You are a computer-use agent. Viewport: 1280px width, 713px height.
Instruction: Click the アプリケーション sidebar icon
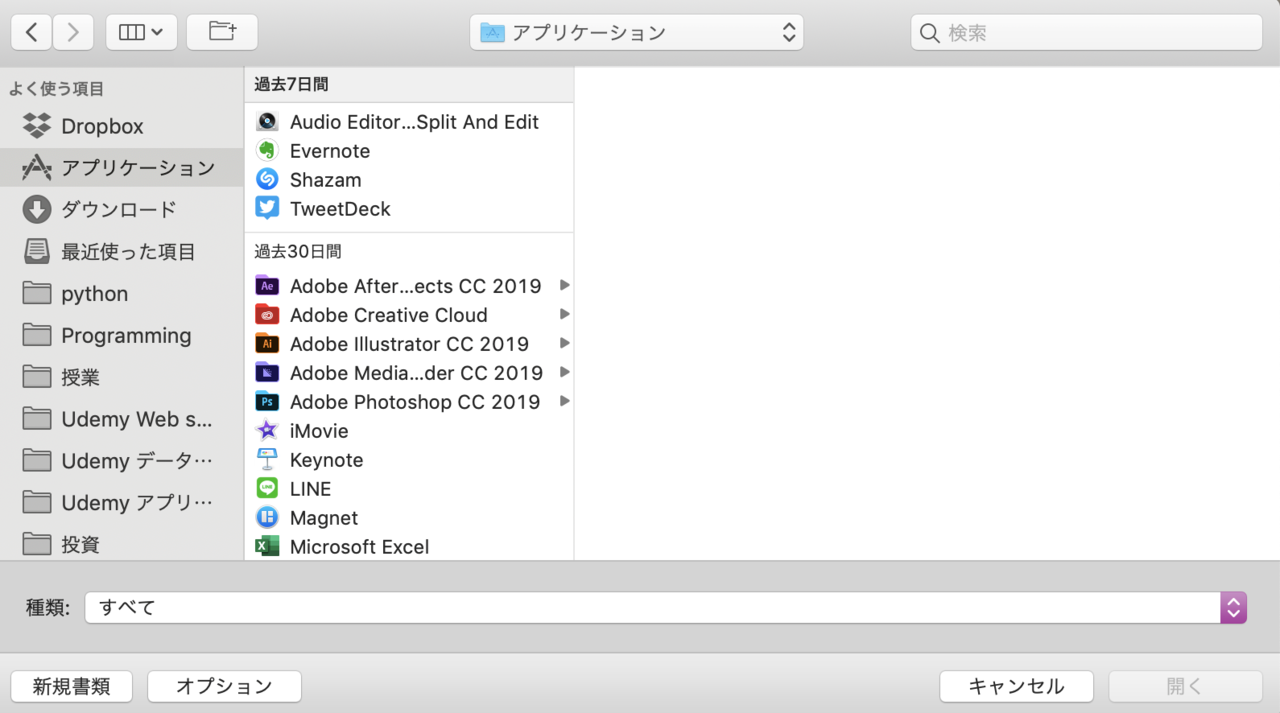click(37, 168)
